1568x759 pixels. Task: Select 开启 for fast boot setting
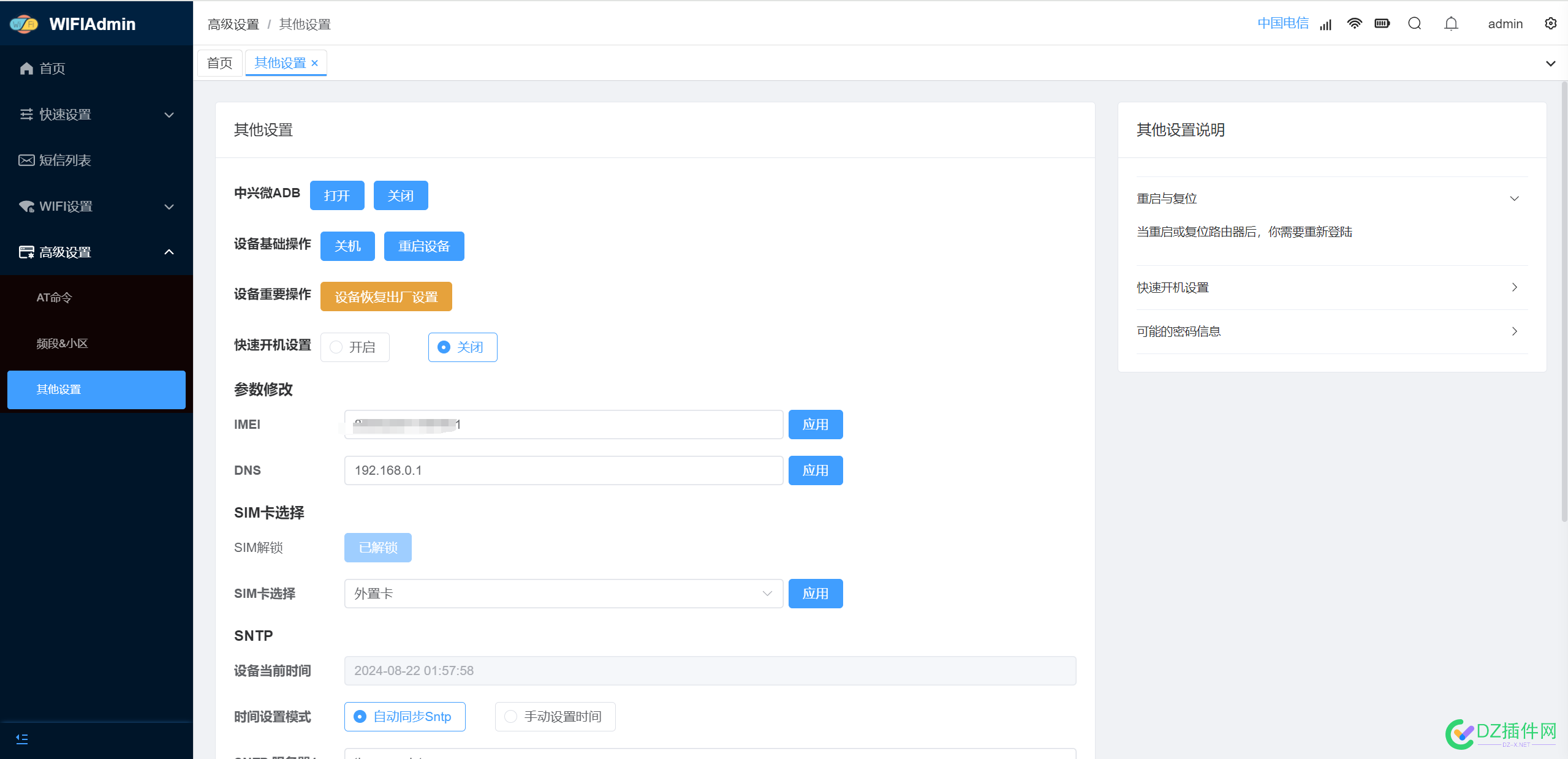click(x=355, y=347)
